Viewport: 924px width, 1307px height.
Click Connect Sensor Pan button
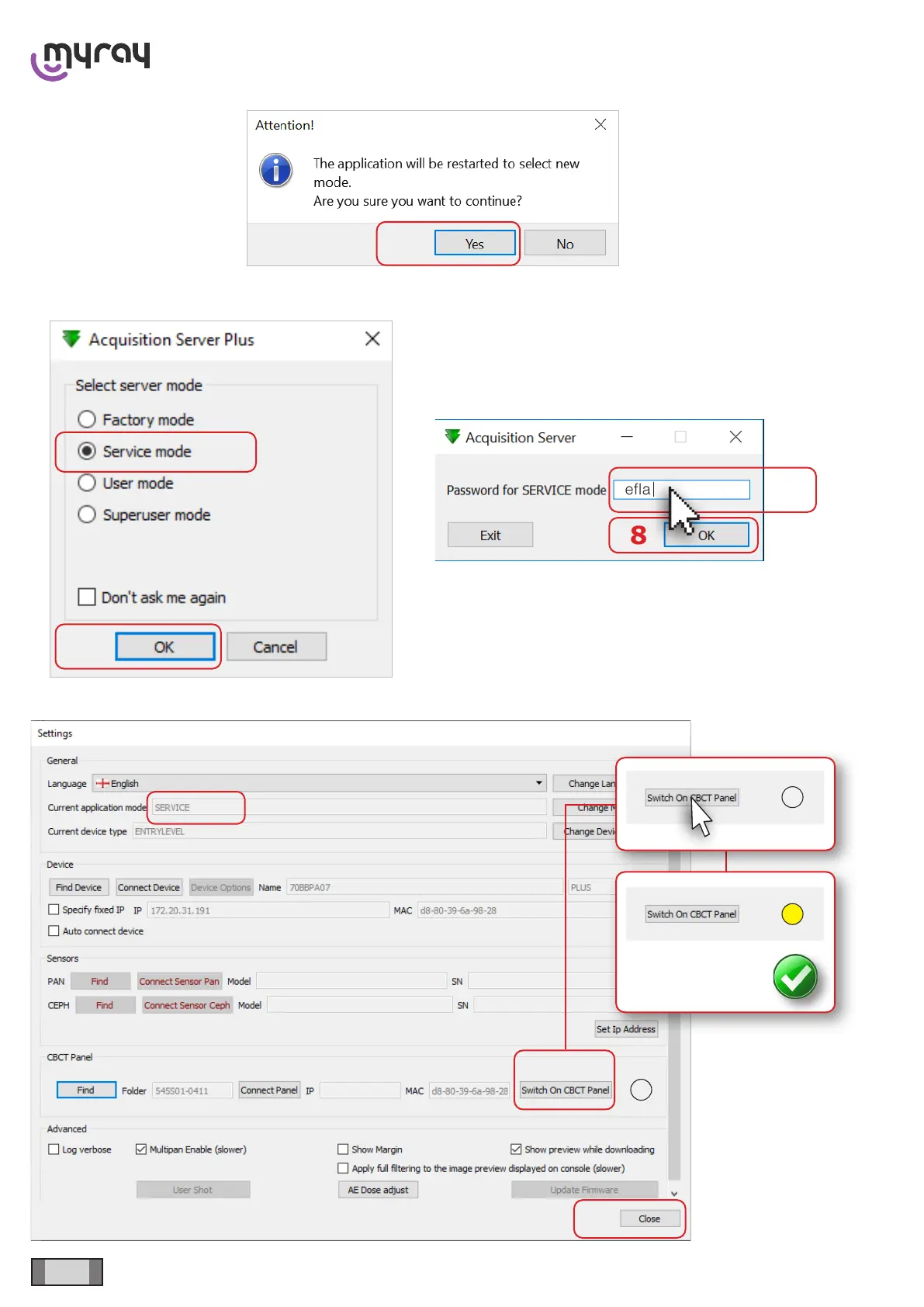pyautogui.click(x=179, y=981)
